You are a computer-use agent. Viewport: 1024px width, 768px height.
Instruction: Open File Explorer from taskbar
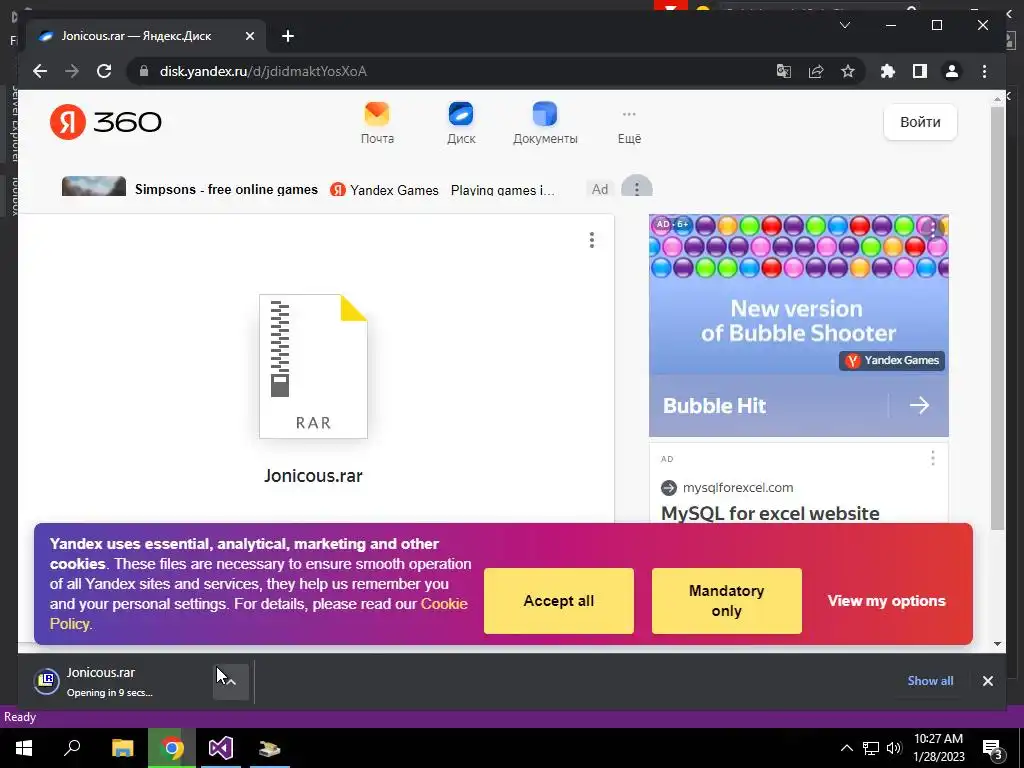122,748
